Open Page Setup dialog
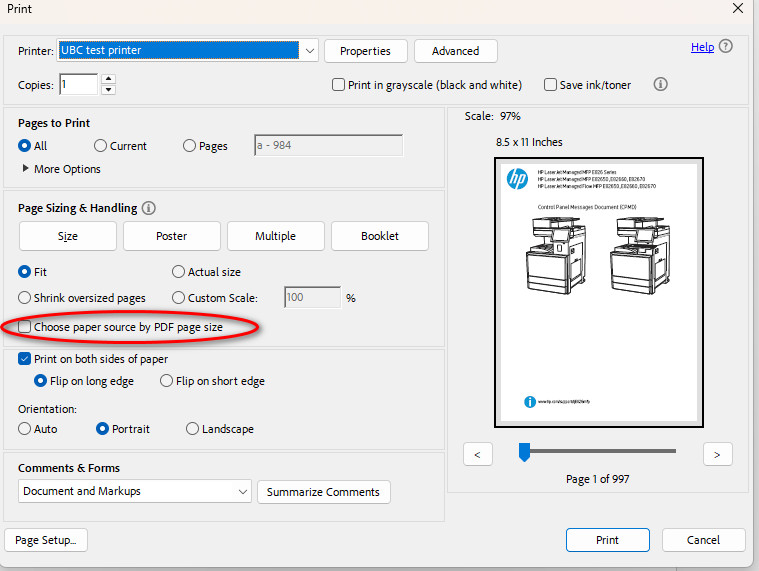This screenshot has width=759, height=571. pos(46,540)
